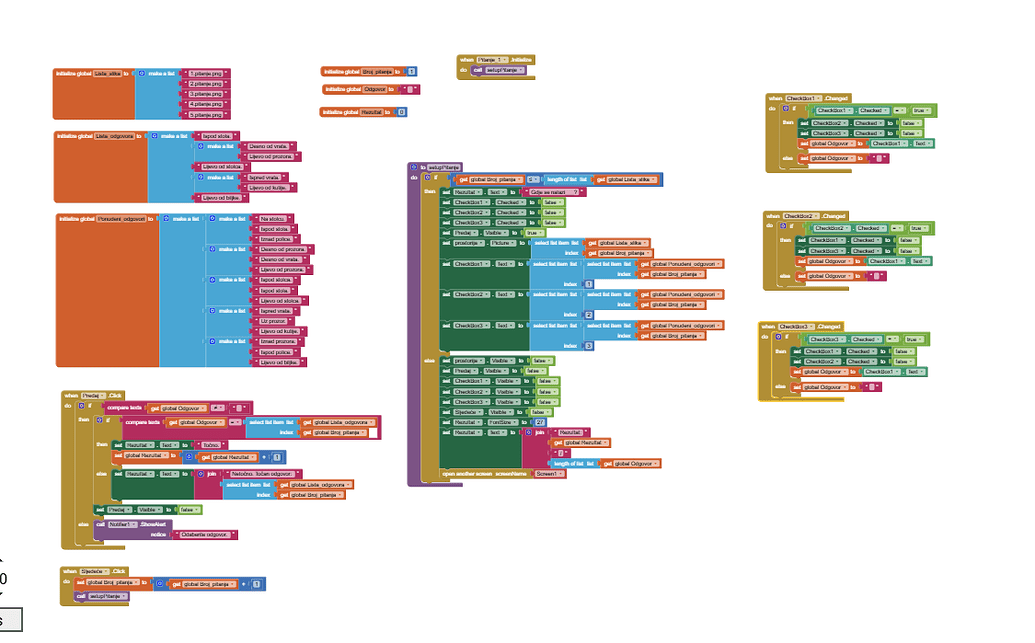The height and width of the screenshot is (643, 1035).
Task: Toggle the true value in CheckBox2.Changed condition
Action: pyautogui.click(x=917, y=228)
